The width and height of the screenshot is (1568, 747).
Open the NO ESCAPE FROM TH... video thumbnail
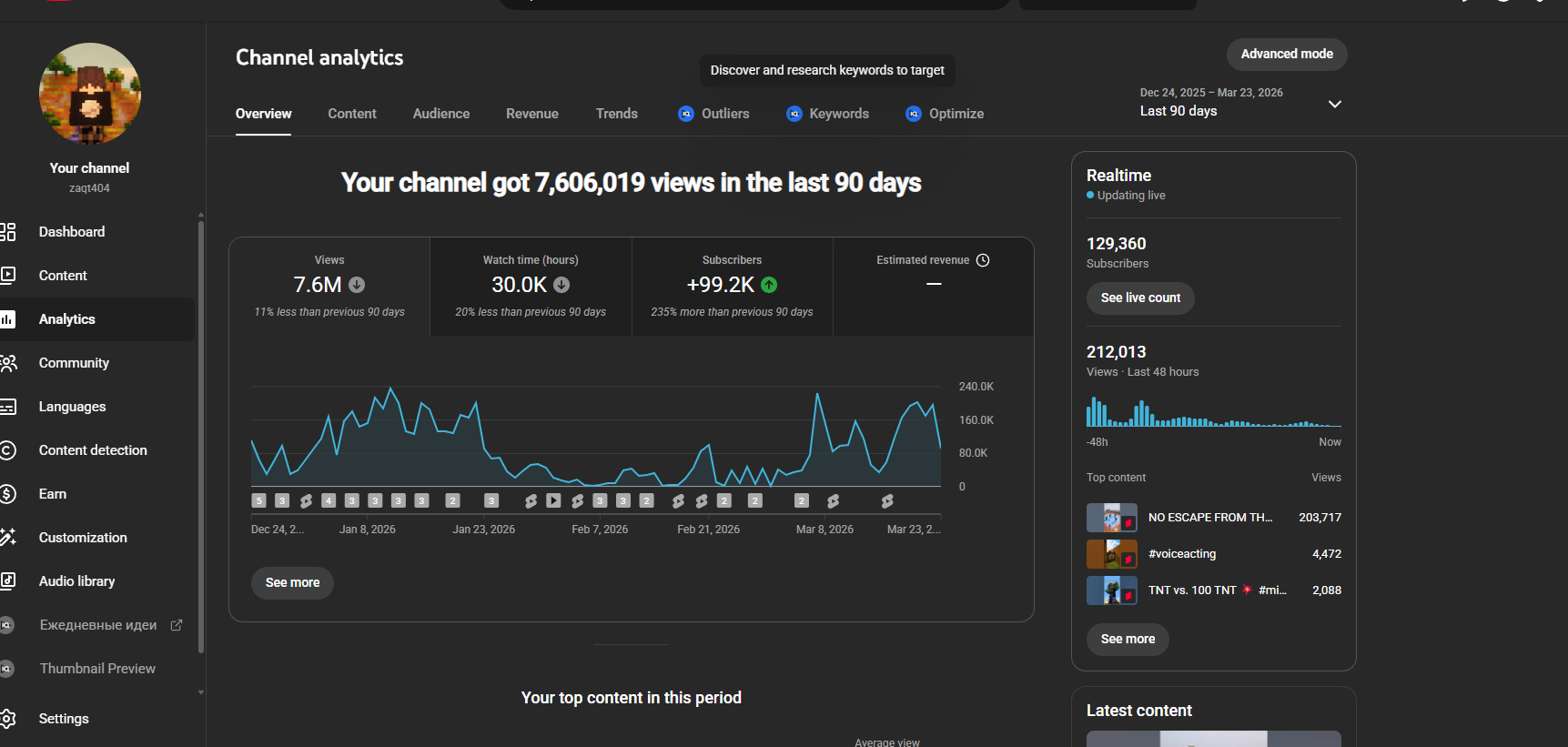(x=1111, y=518)
